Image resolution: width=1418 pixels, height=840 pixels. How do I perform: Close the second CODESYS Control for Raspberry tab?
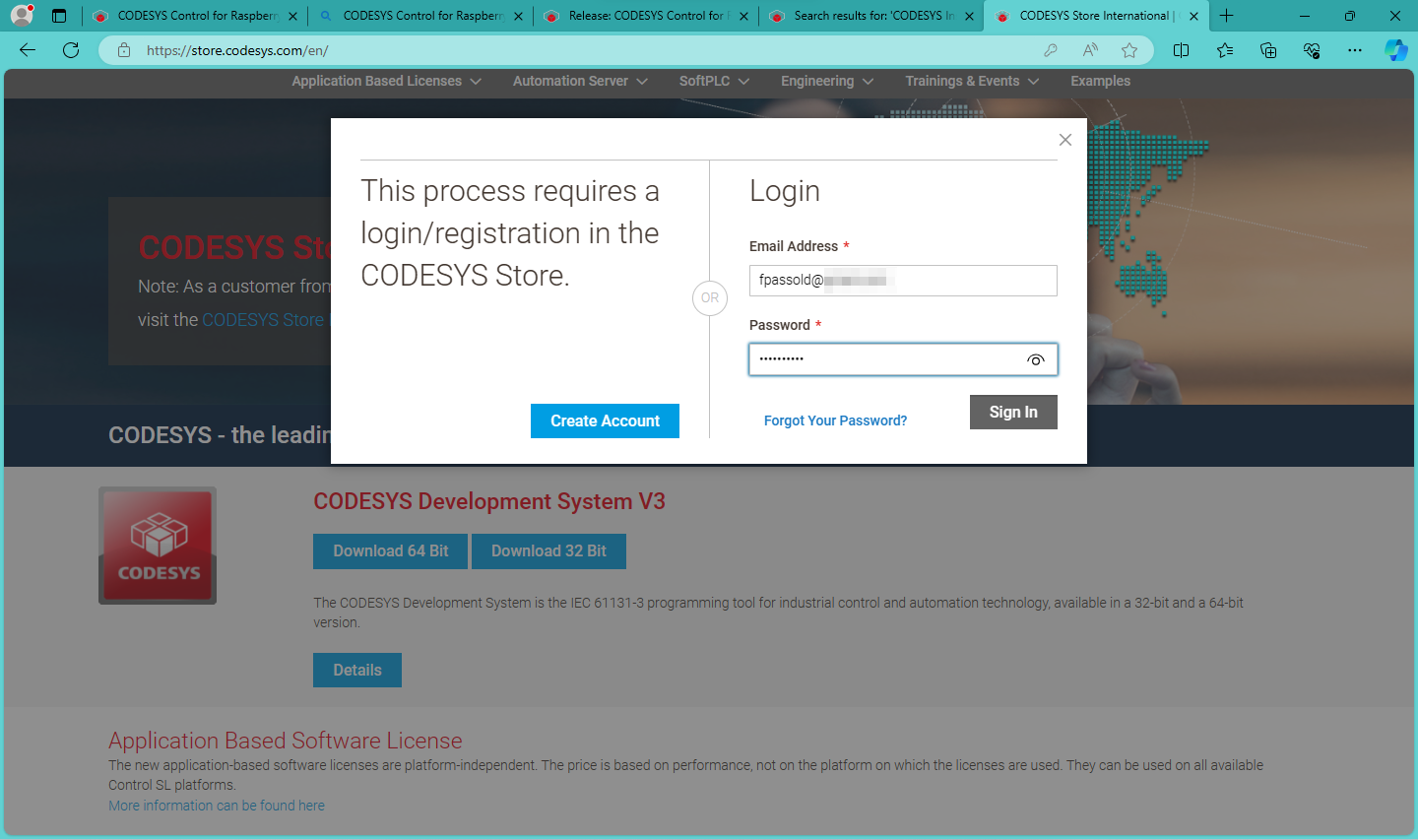tap(518, 16)
